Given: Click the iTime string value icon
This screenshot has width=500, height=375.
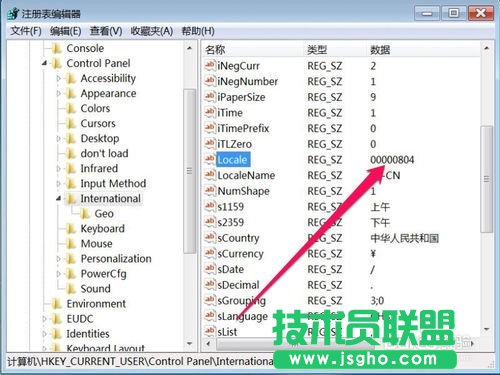Looking at the screenshot, I should (x=210, y=112).
